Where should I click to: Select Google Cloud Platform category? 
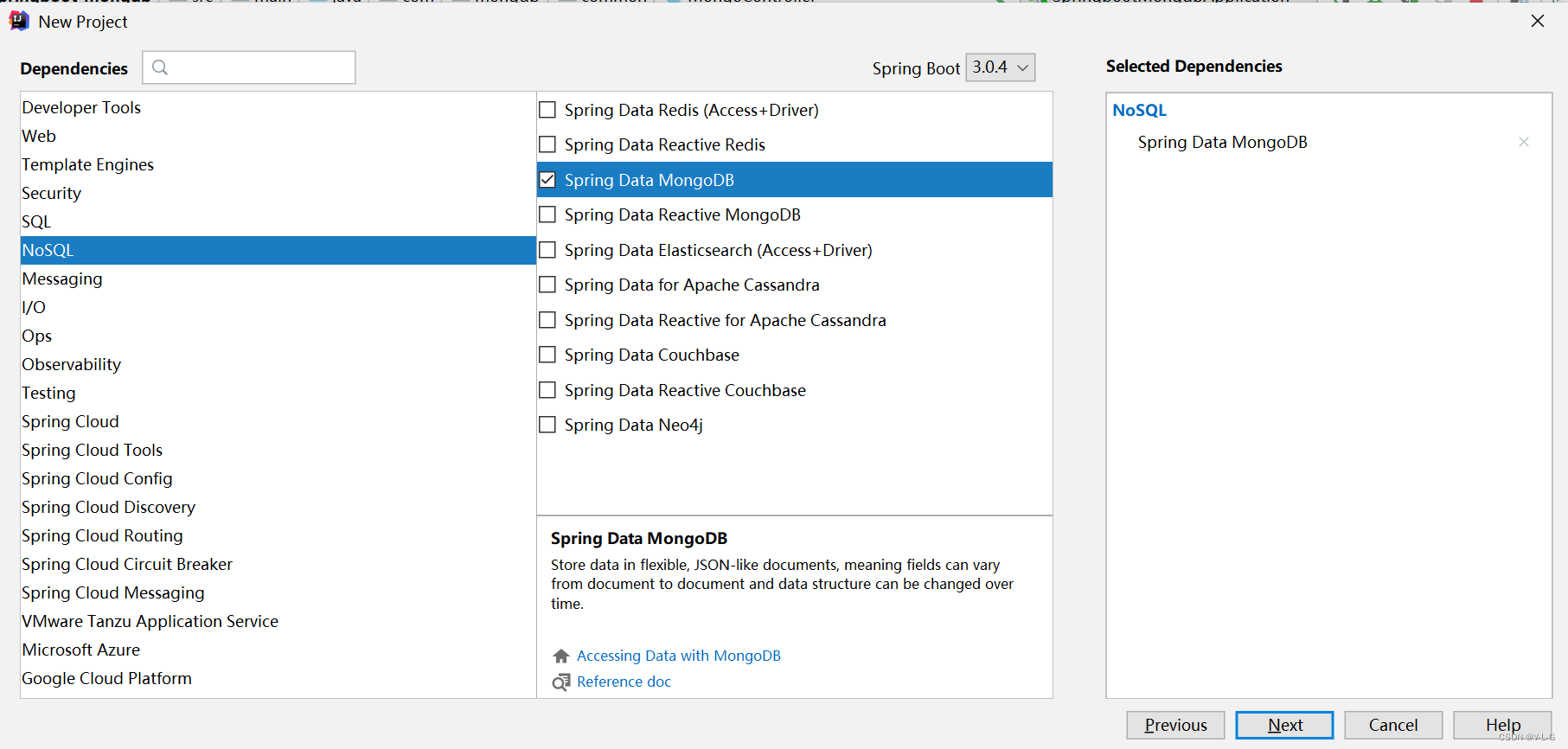point(278,678)
